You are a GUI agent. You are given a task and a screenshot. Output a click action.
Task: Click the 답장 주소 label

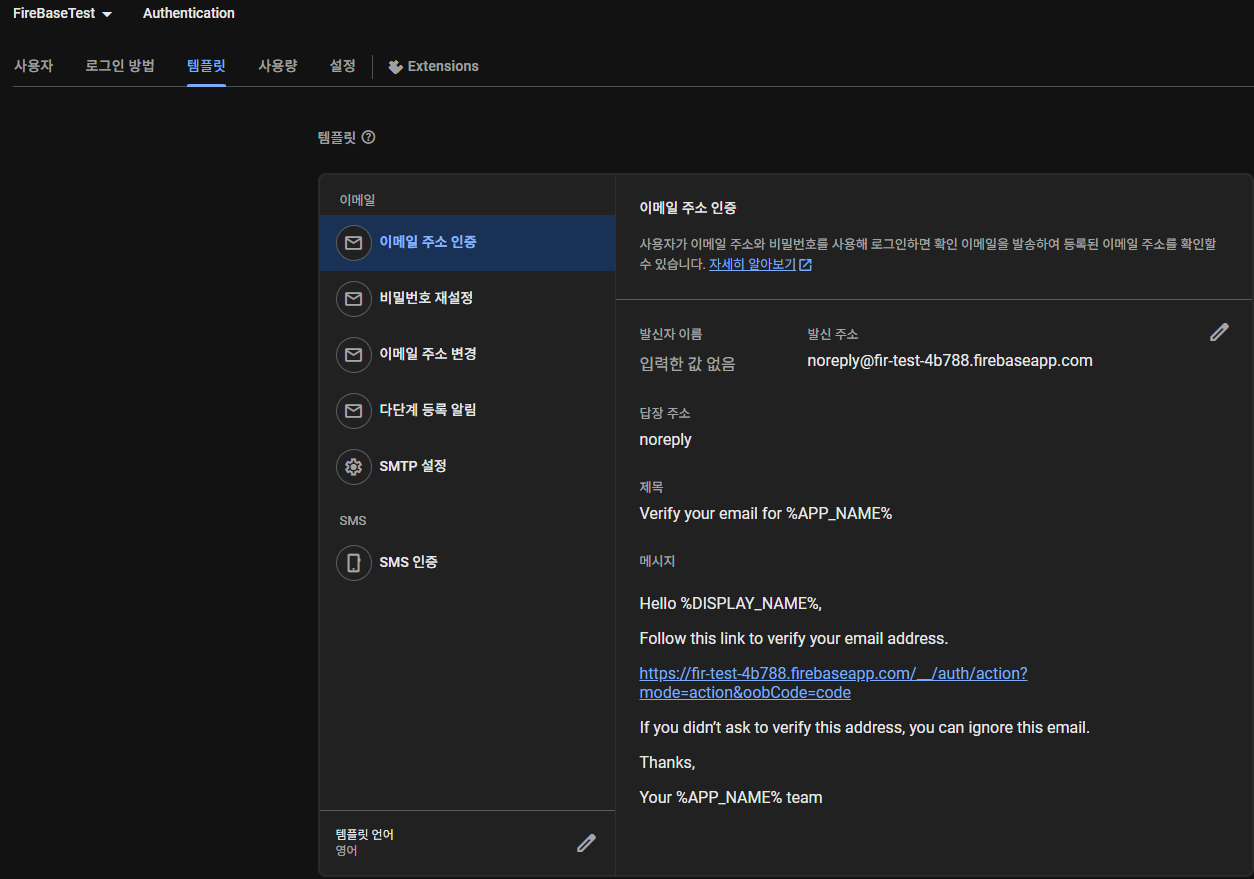(x=665, y=413)
